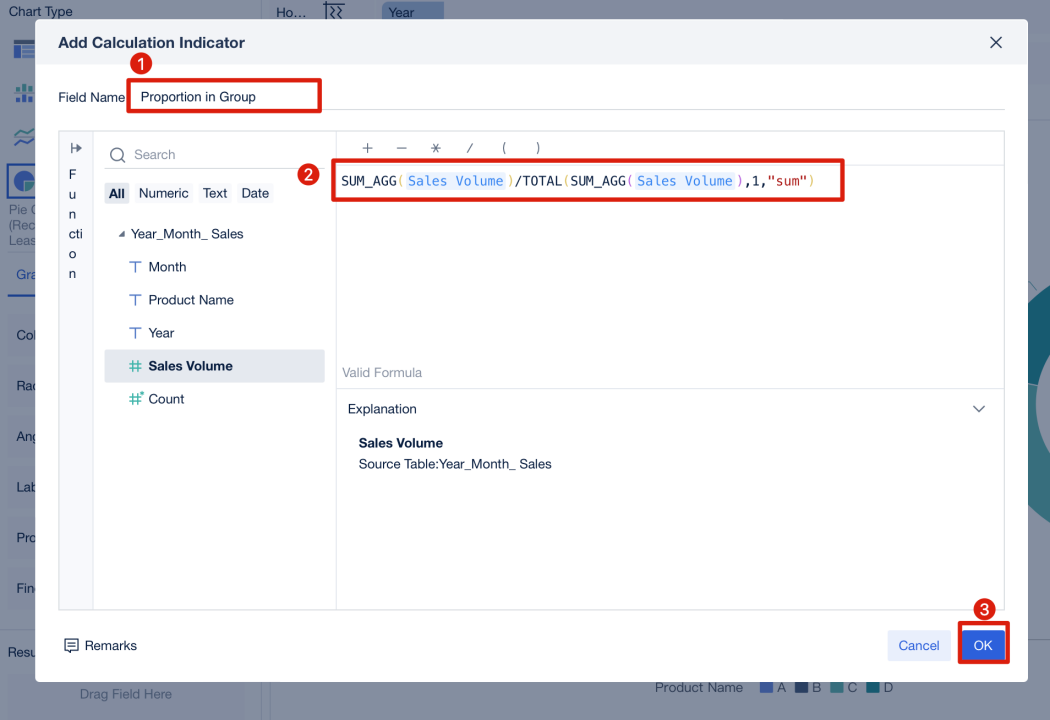The height and width of the screenshot is (720, 1050).
Task: Collapse the field list with the arrow icon
Action: point(76,146)
